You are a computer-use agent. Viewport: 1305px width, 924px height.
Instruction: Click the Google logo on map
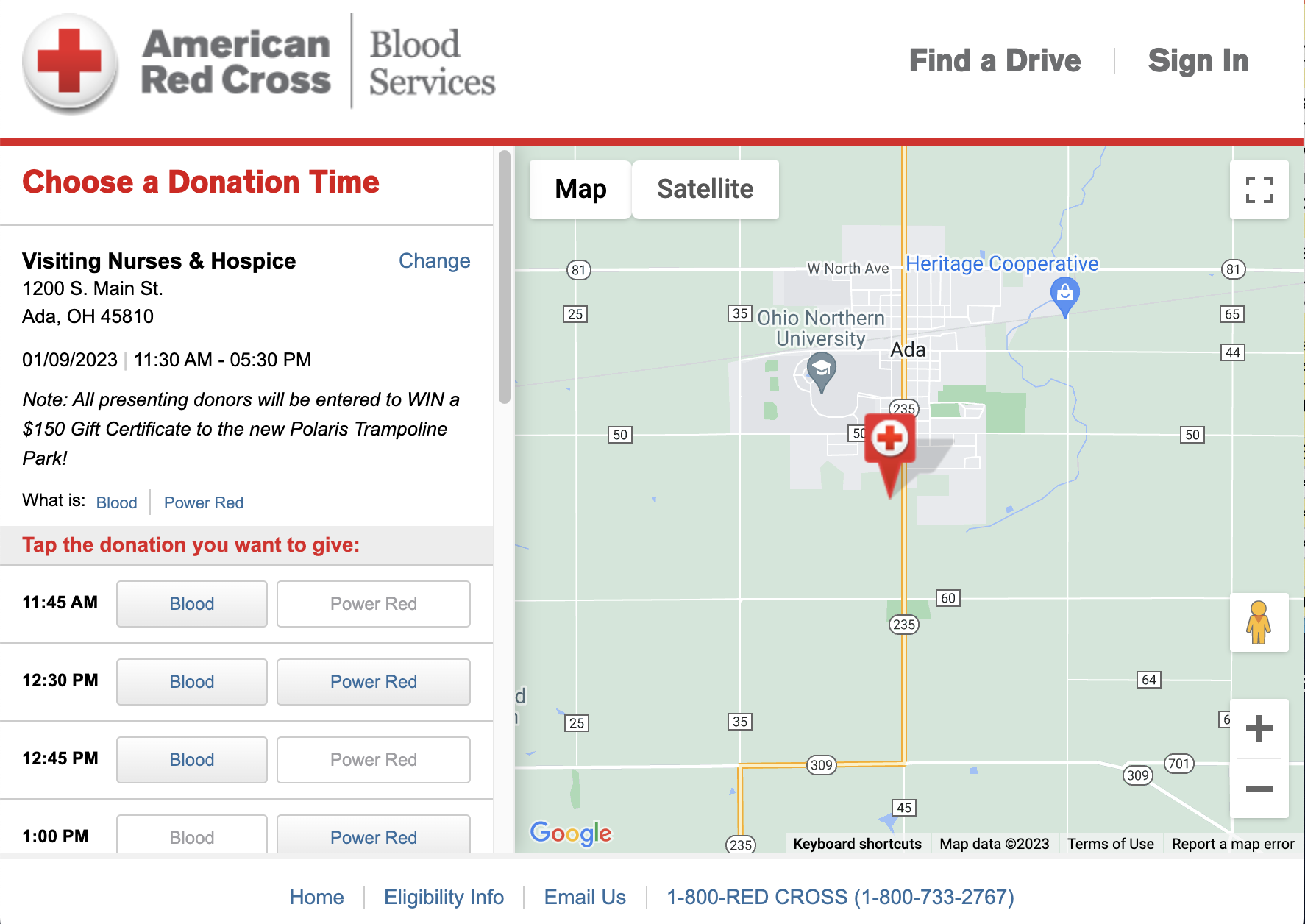point(571,833)
